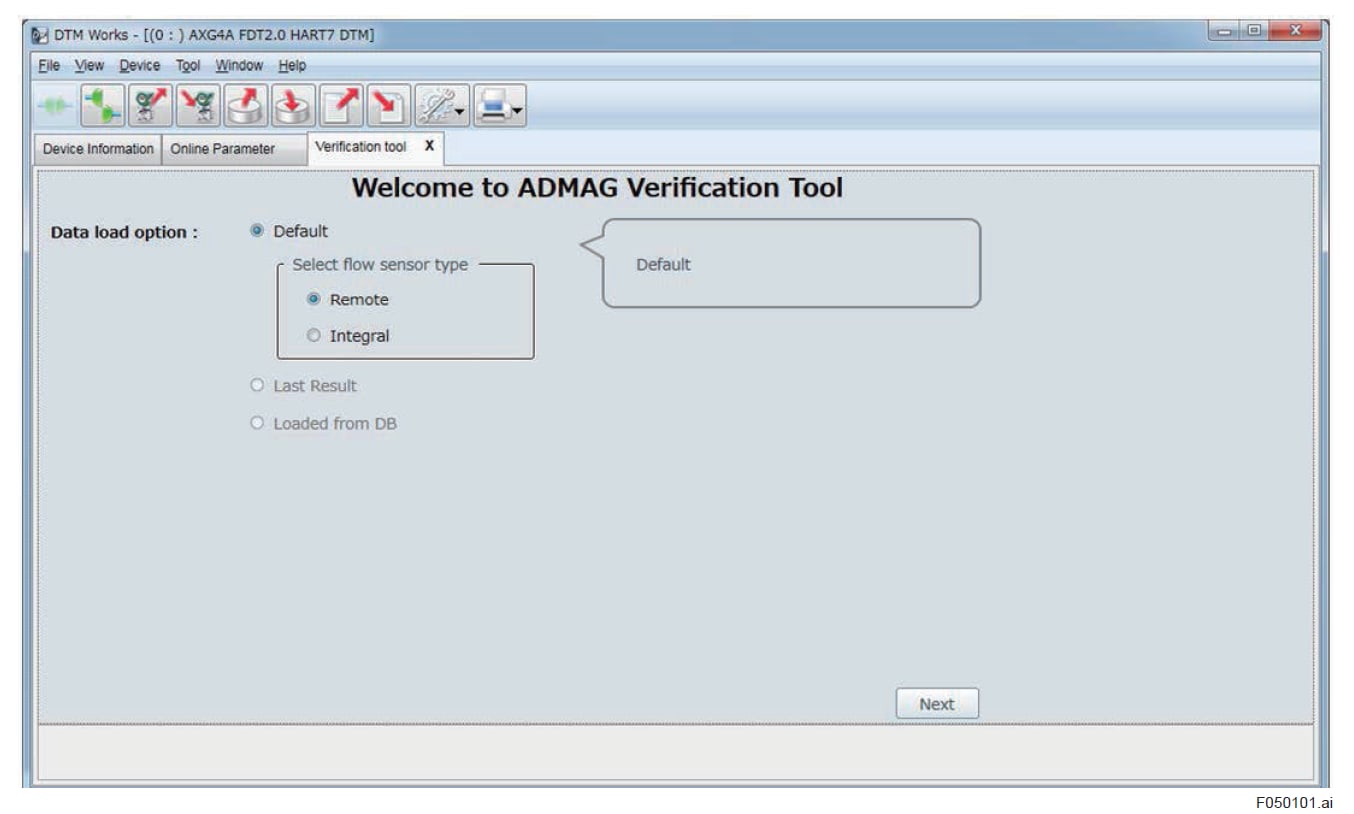The height and width of the screenshot is (814, 1354).
Task: Open the printer dropdown in the toolbar
Action: [499, 106]
